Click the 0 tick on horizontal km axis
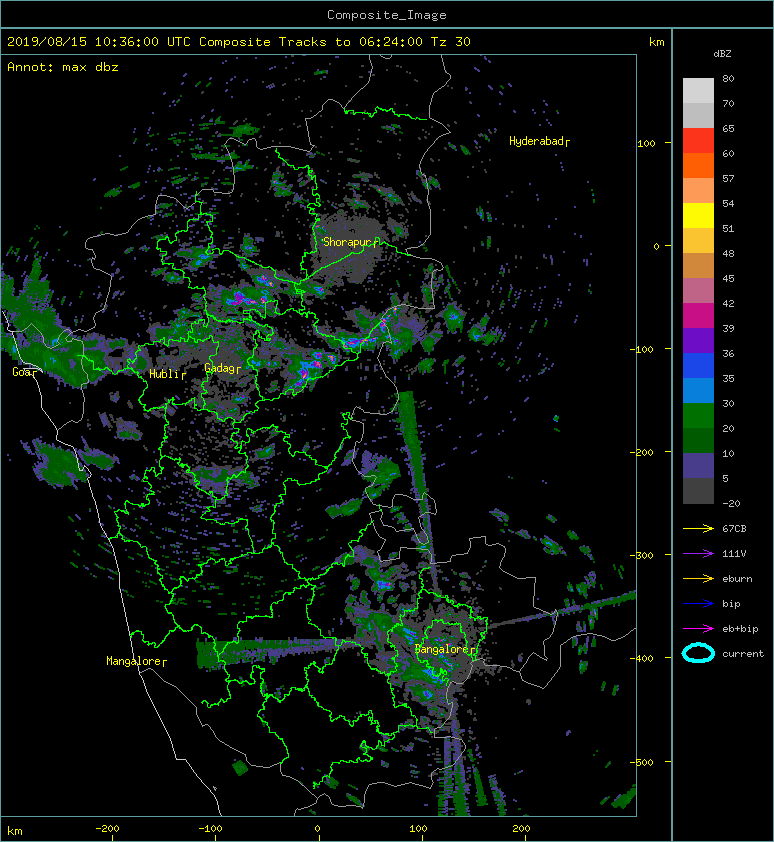This screenshot has width=774, height=842. click(317, 829)
